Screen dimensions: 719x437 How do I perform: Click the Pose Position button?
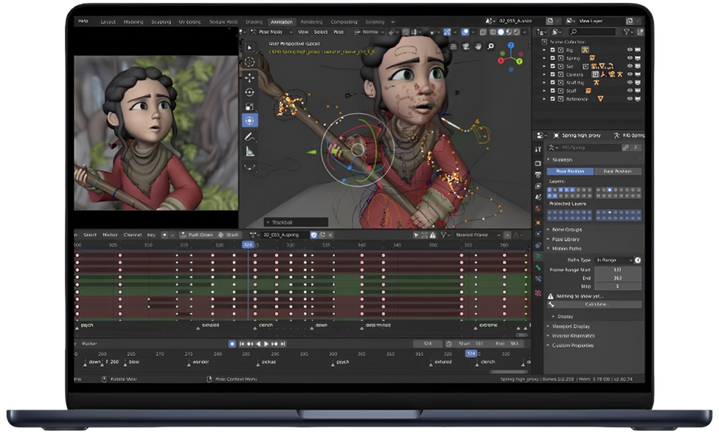click(x=570, y=171)
